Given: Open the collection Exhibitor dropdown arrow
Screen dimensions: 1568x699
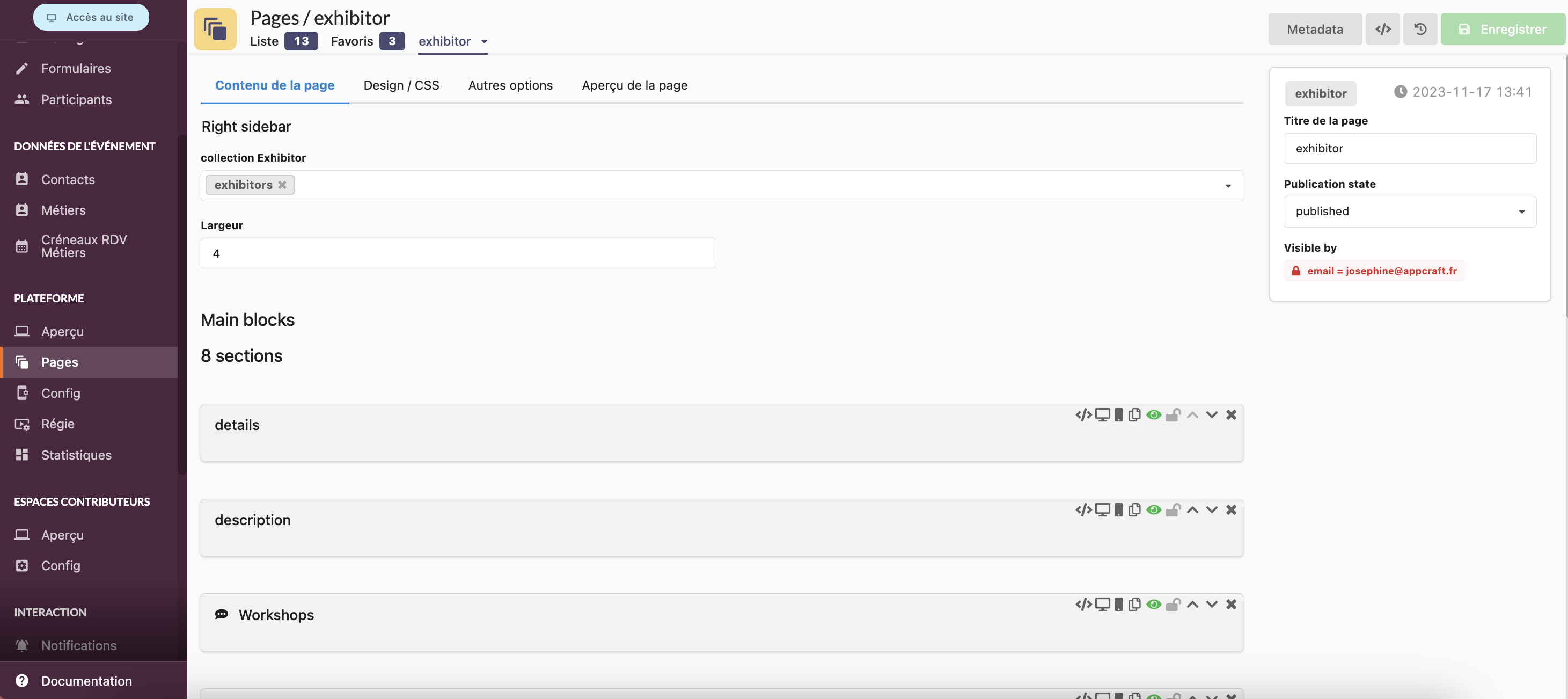Looking at the screenshot, I should (x=1228, y=186).
